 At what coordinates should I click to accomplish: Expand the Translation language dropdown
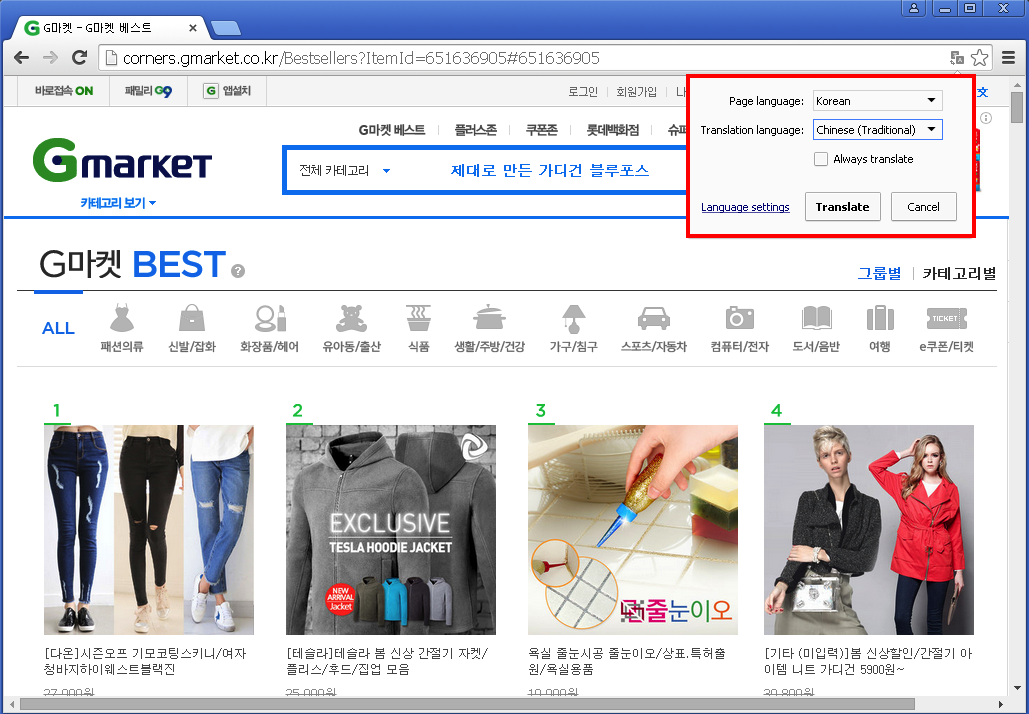[x=877, y=130]
